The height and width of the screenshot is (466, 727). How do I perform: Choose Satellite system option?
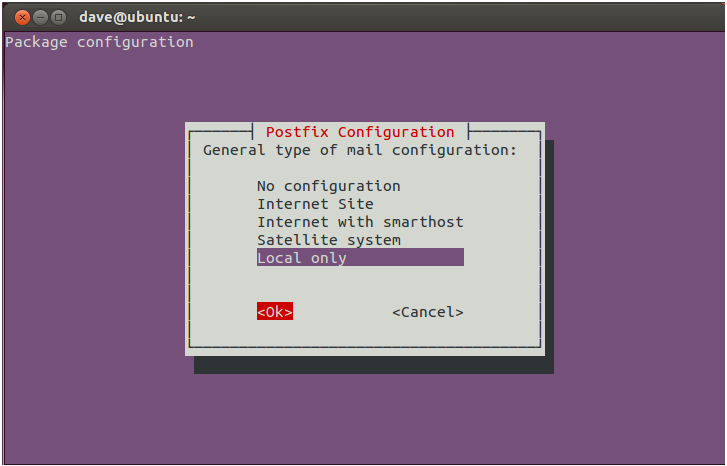(x=329, y=240)
